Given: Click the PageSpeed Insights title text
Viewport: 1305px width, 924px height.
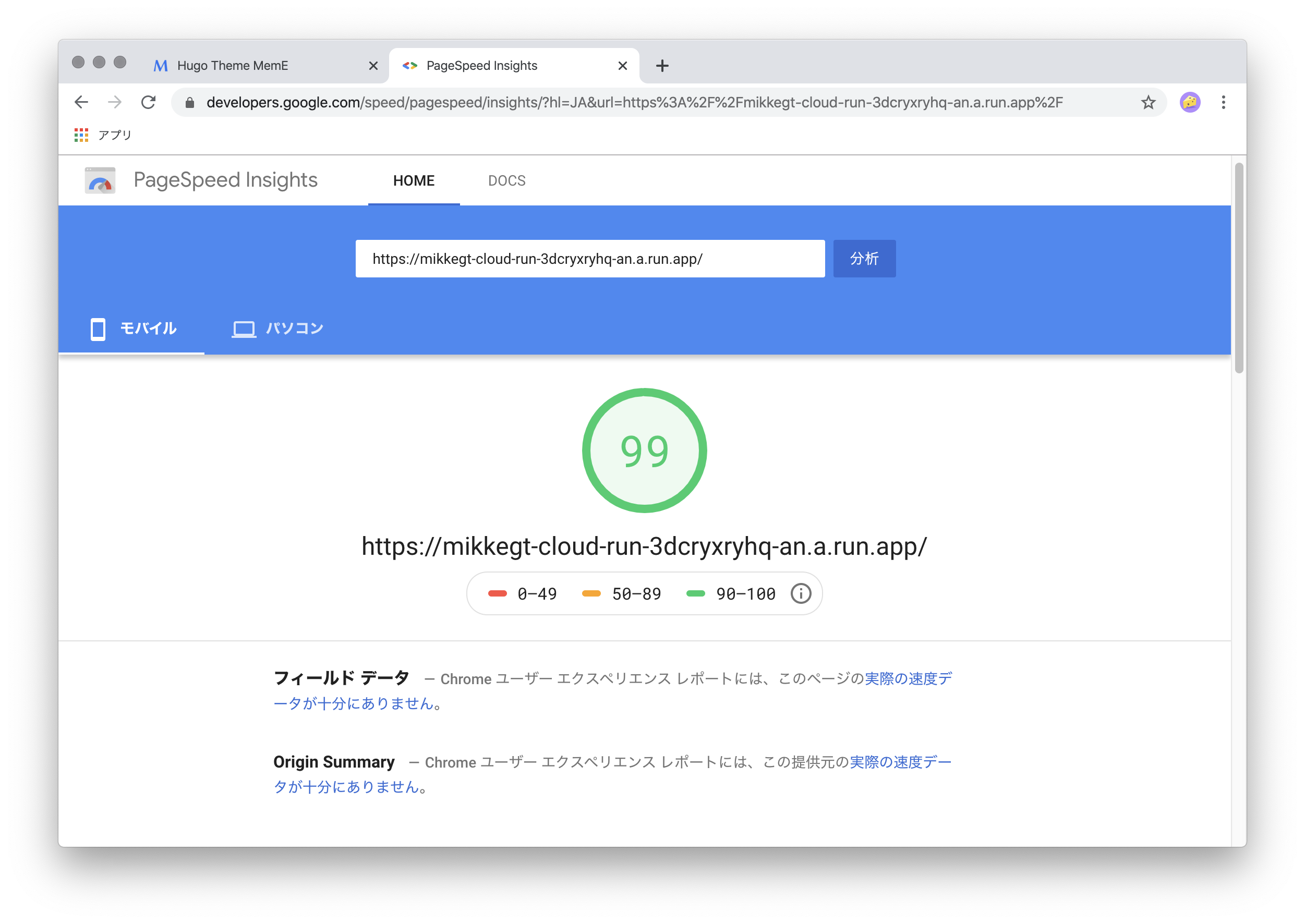Looking at the screenshot, I should click(x=225, y=180).
